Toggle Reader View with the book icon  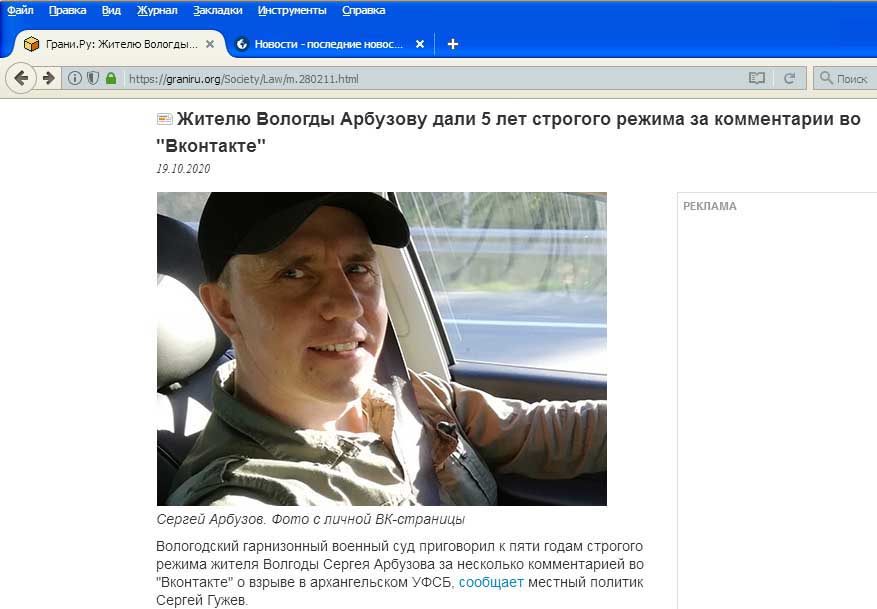757,78
